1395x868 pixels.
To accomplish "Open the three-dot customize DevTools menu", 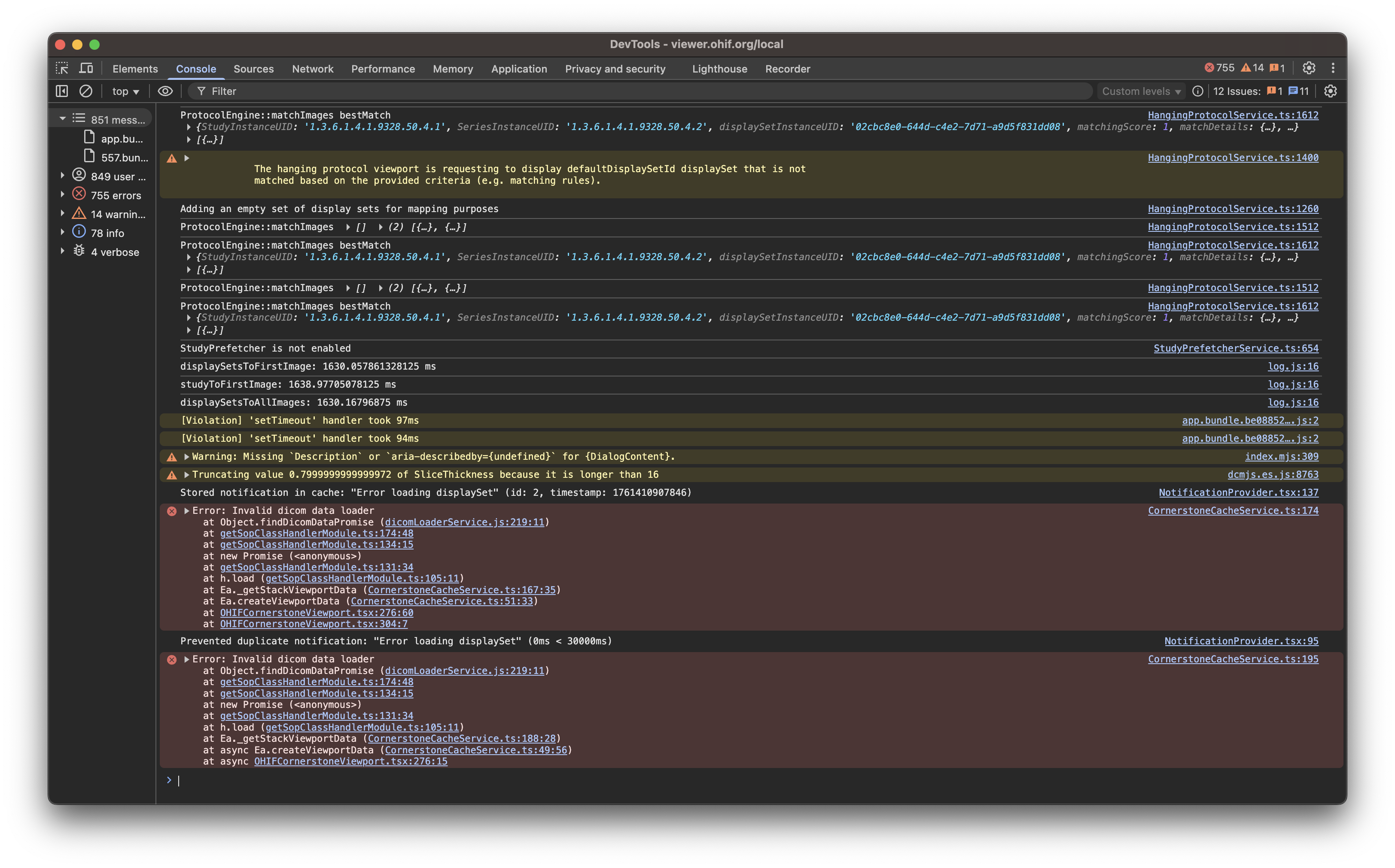I will point(1333,68).
